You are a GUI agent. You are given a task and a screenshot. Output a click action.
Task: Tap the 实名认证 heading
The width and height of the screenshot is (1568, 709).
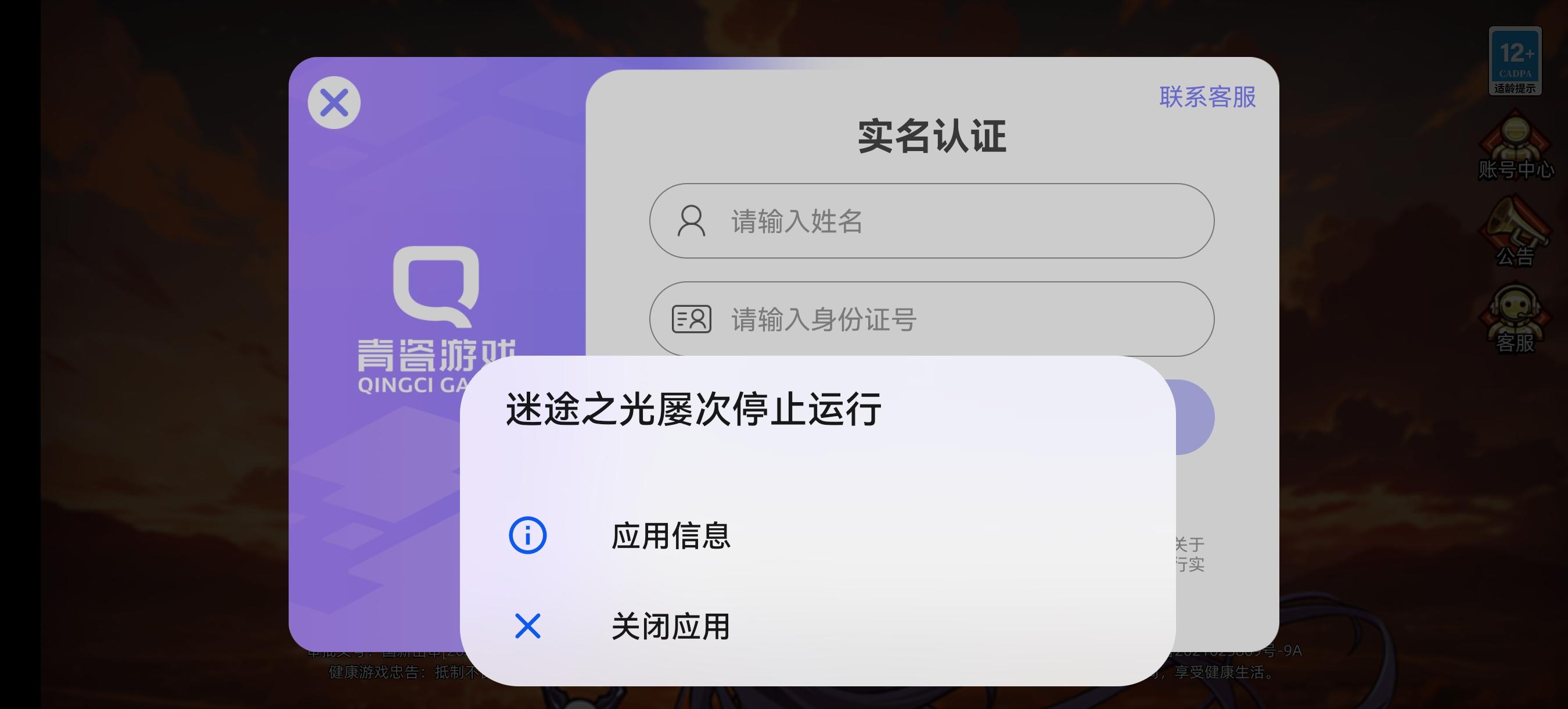click(x=932, y=136)
